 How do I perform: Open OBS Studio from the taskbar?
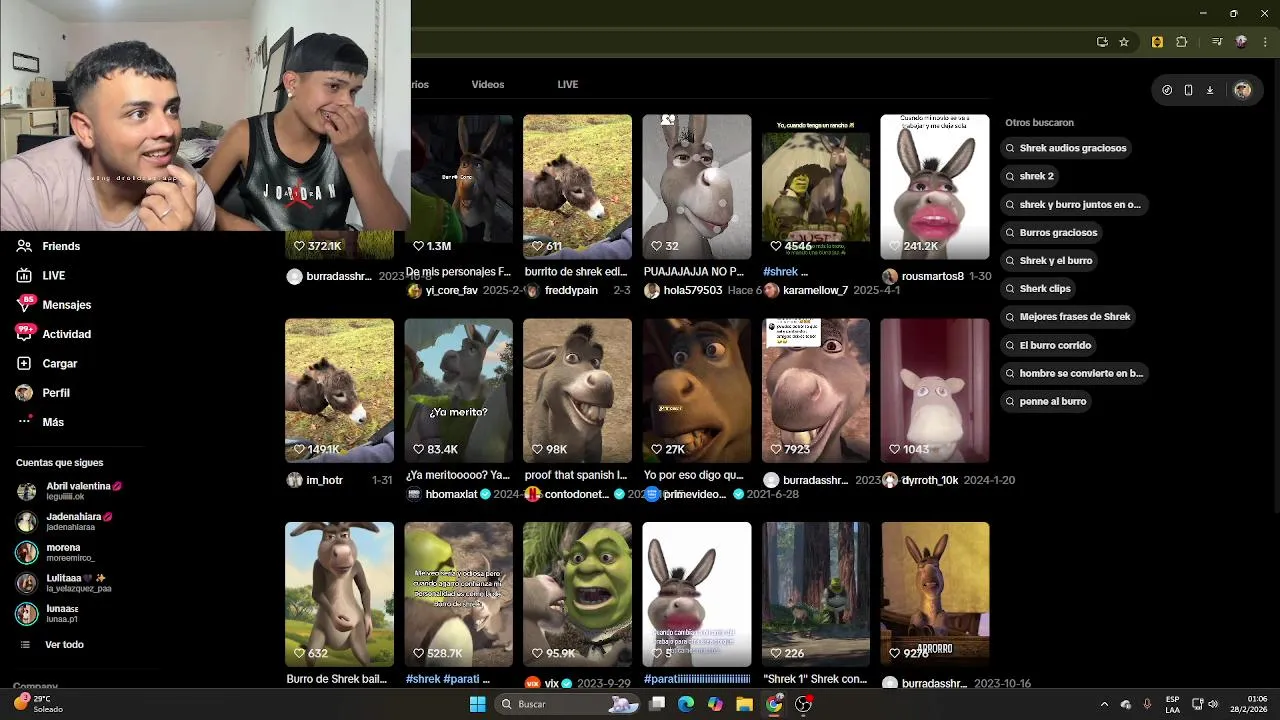coord(803,704)
